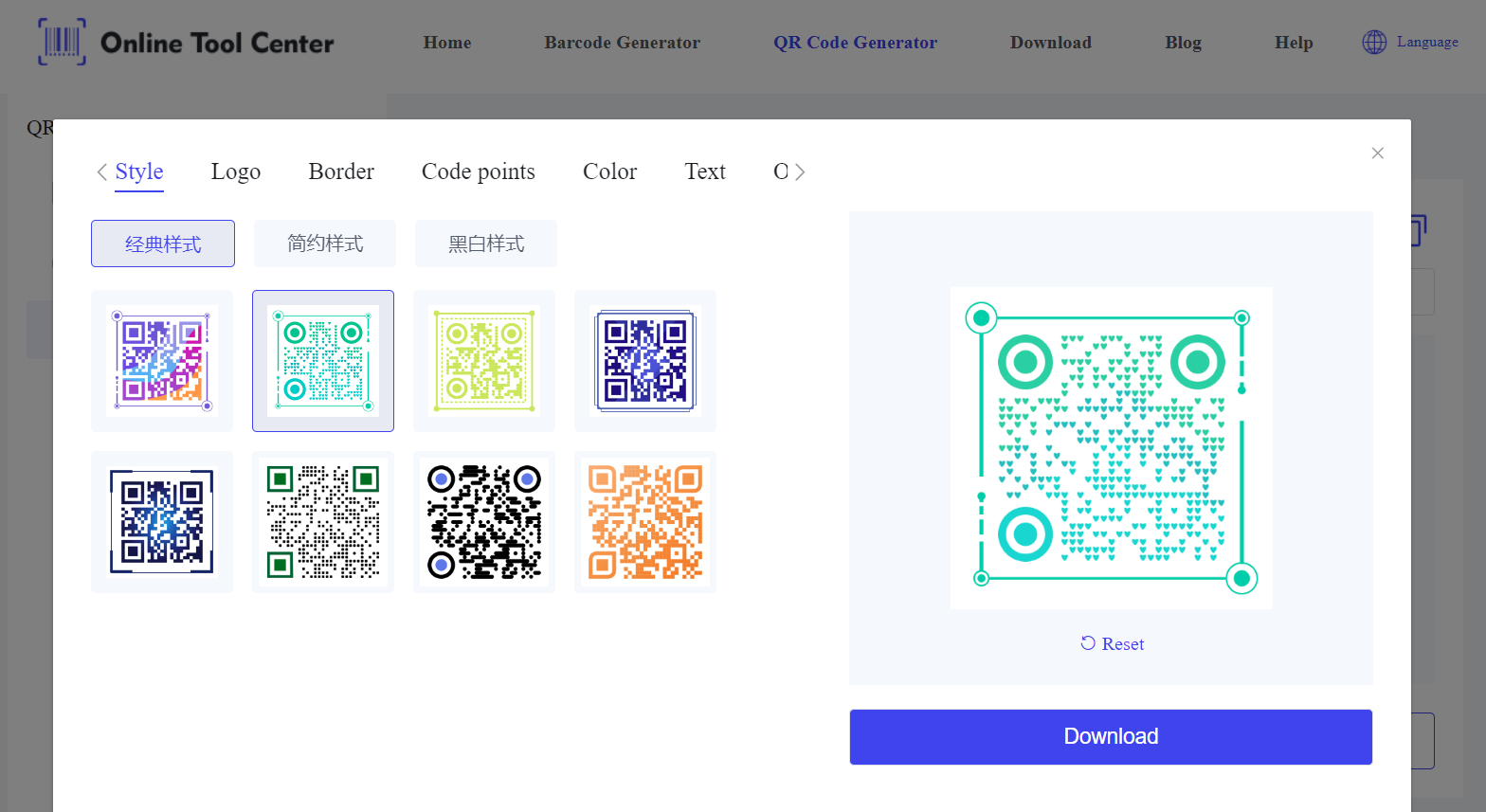The width and height of the screenshot is (1486, 812).
Task: Open the Language selector
Action: click(x=1410, y=42)
